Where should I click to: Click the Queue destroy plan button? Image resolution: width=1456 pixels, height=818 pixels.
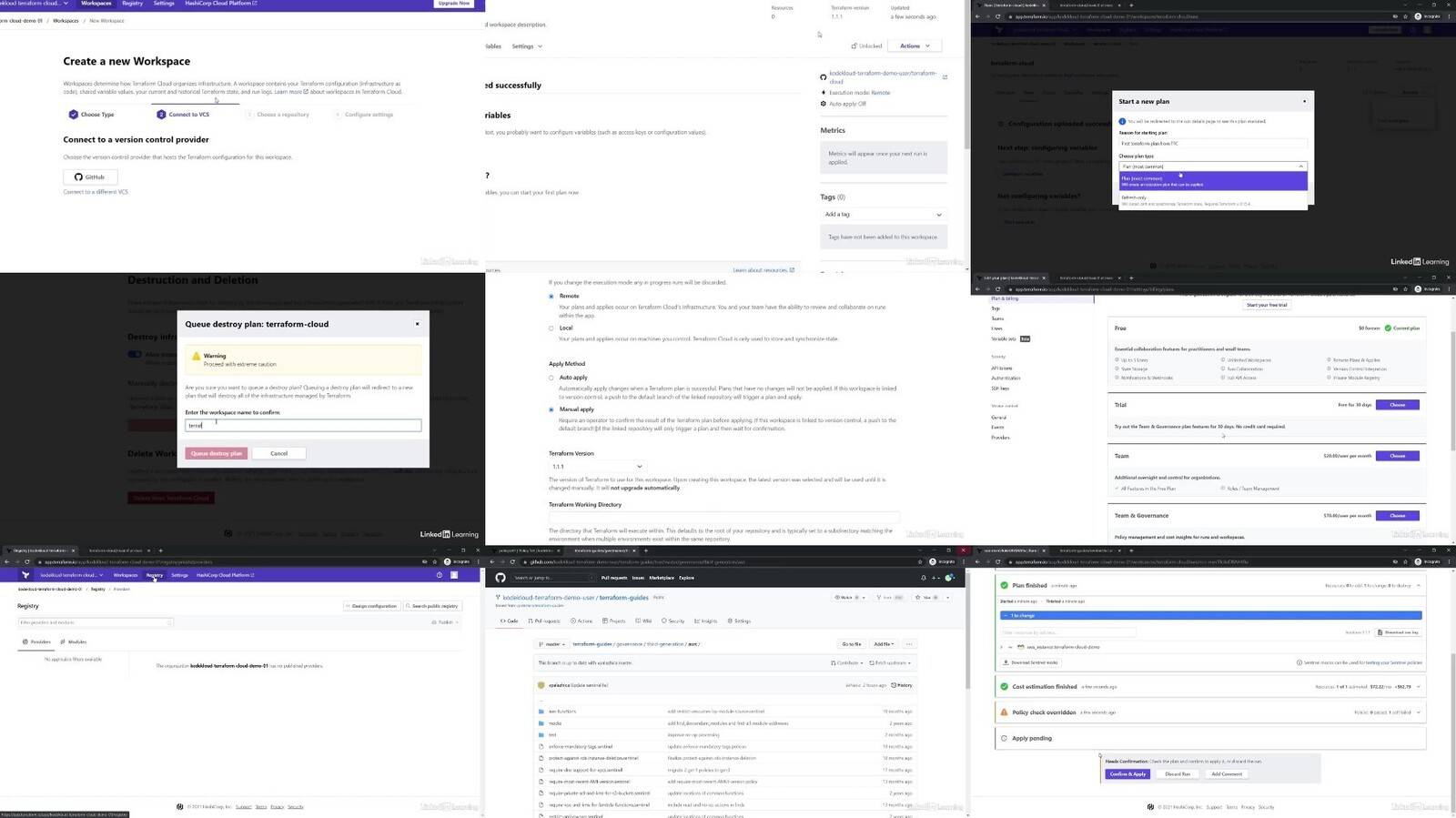(217, 453)
